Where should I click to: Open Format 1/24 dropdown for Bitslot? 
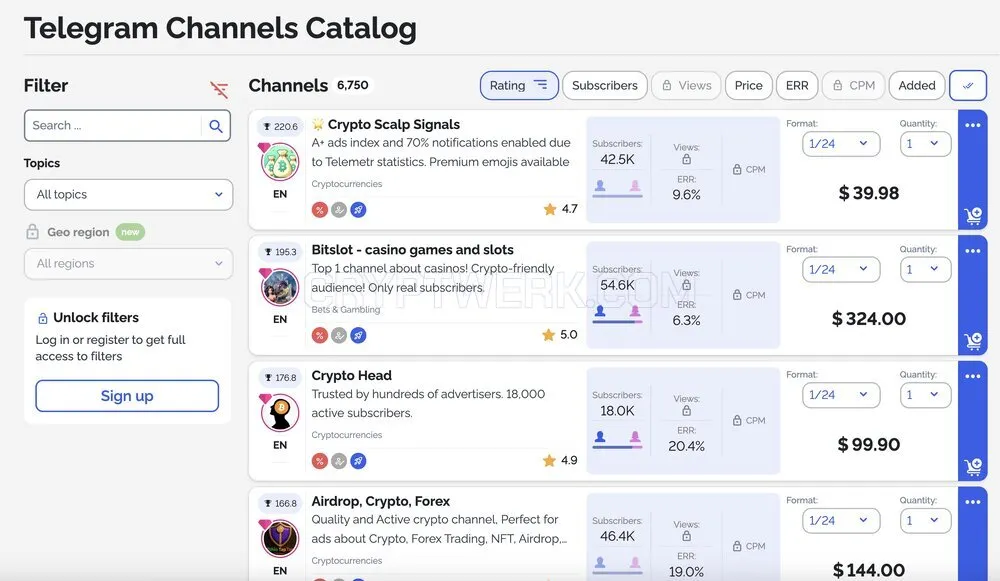click(x=841, y=269)
